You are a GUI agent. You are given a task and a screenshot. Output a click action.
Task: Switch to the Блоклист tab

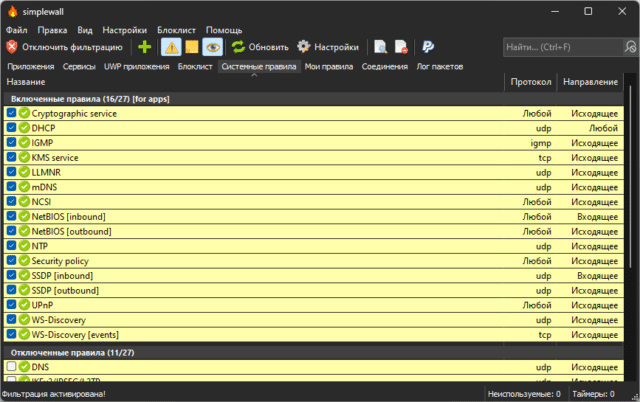(x=195, y=67)
